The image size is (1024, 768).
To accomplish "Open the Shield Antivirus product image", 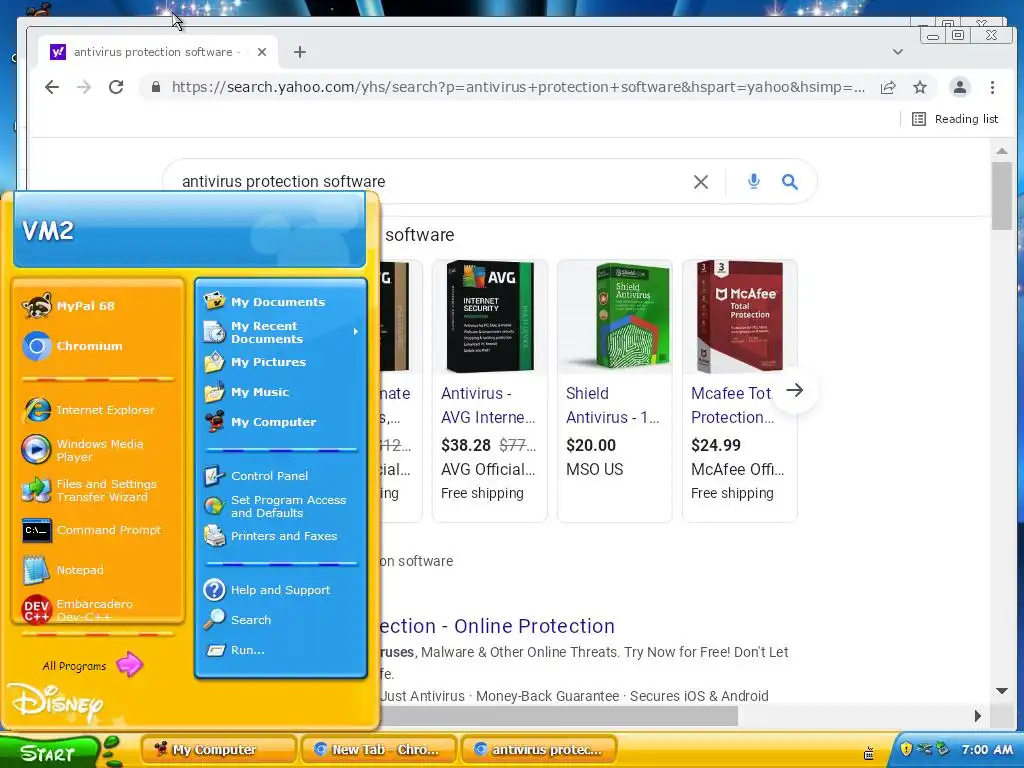I will (x=615, y=317).
